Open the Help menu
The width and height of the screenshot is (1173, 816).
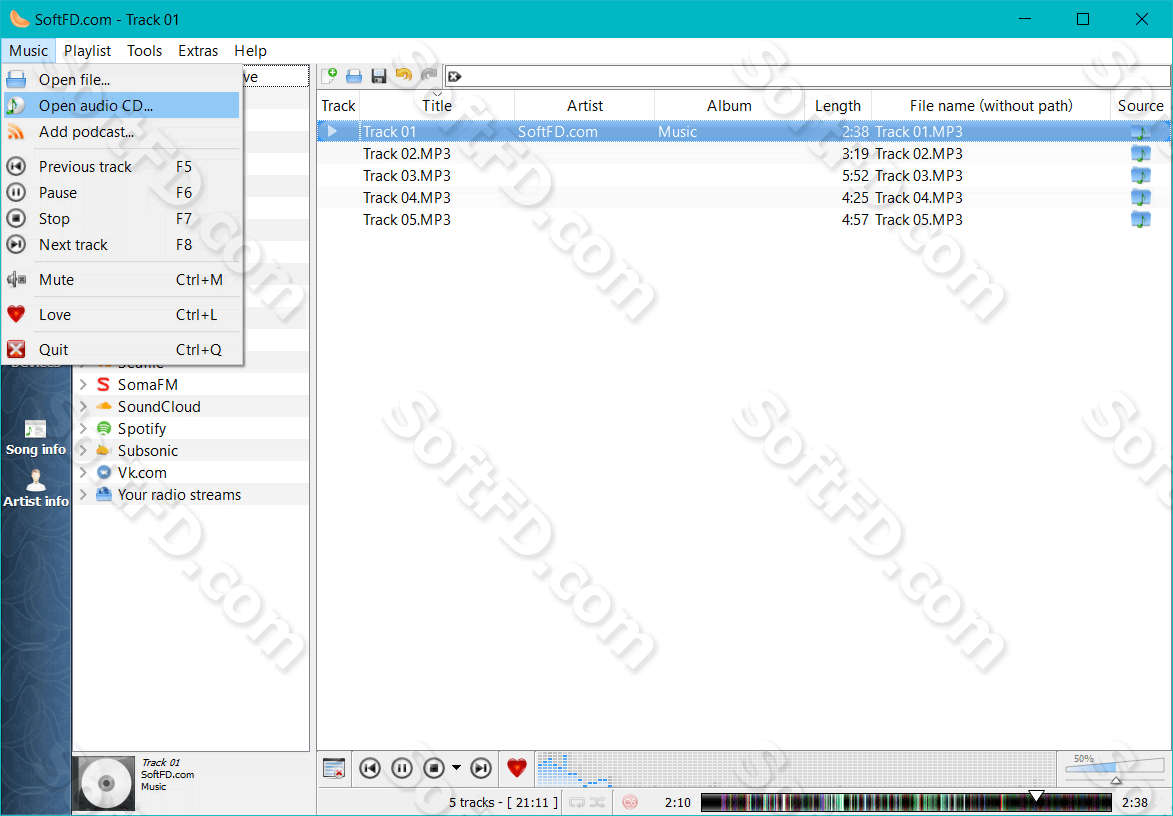pyautogui.click(x=250, y=51)
